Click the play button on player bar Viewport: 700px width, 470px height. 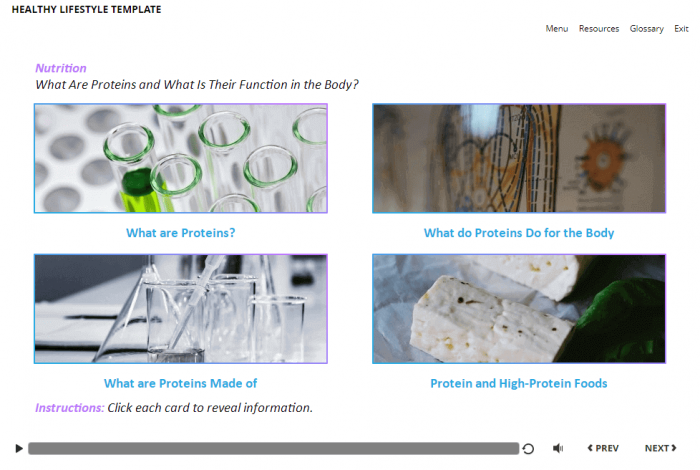tap(19, 448)
